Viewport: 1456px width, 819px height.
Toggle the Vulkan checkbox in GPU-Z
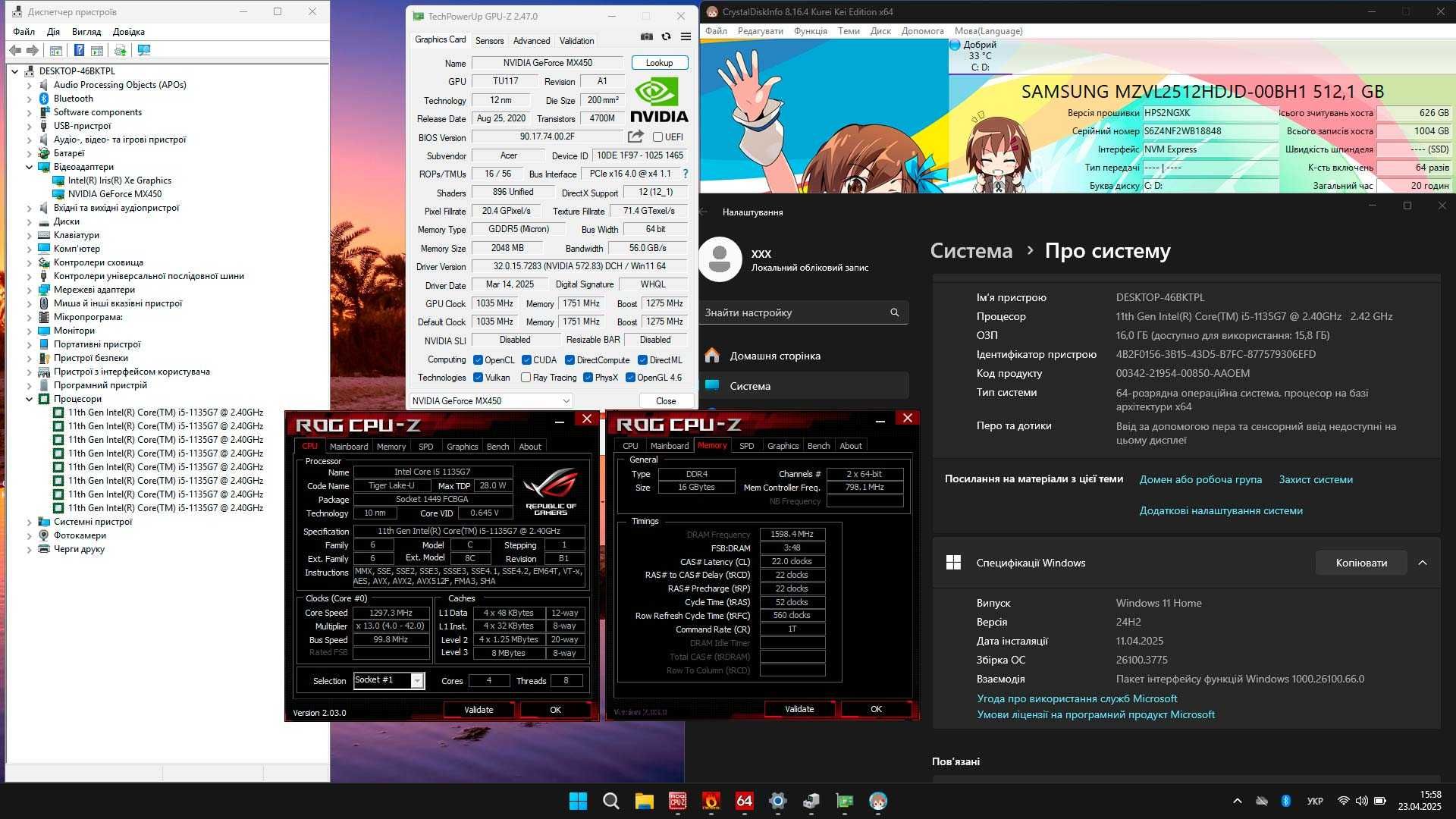tap(478, 378)
